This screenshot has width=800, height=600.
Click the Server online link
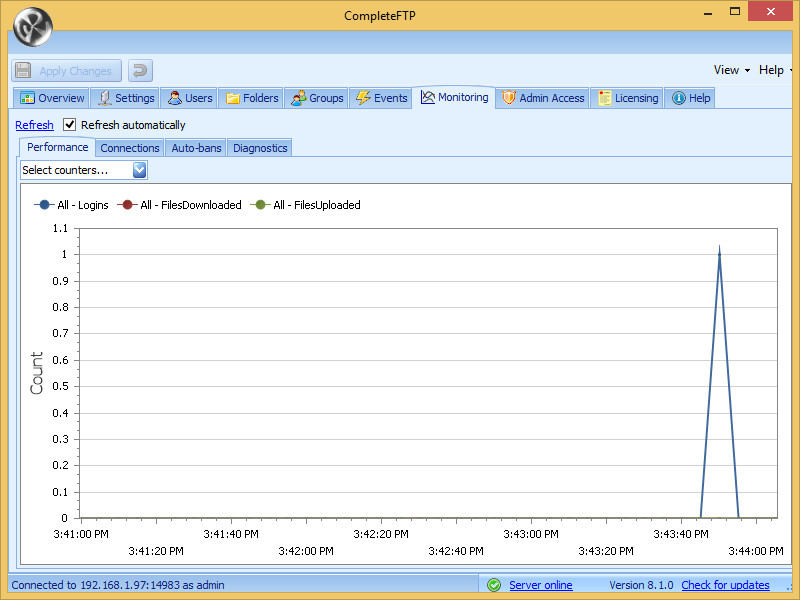[x=540, y=585]
